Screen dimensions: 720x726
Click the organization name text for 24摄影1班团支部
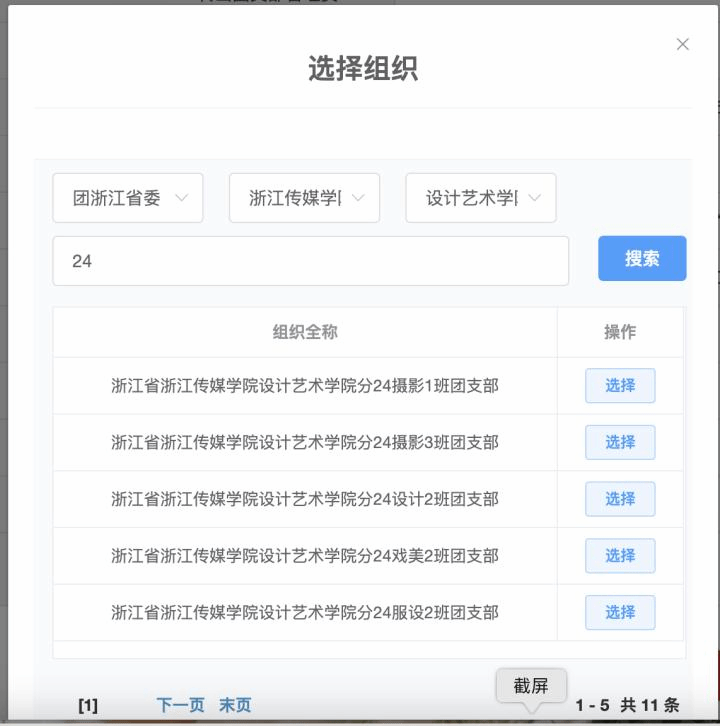(305, 386)
